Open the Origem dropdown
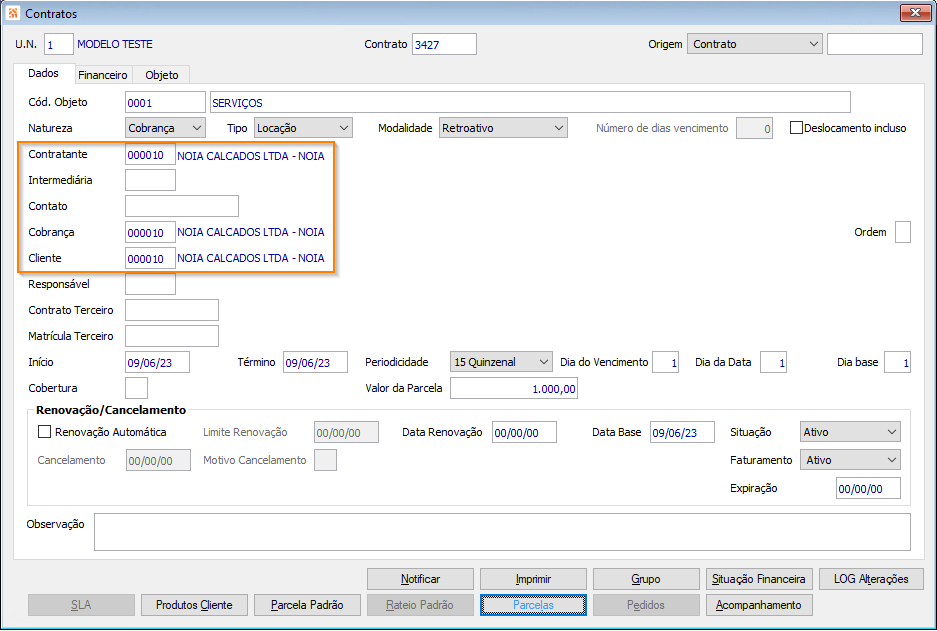Image resolution: width=937 pixels, height=631 pixels. 755,44
